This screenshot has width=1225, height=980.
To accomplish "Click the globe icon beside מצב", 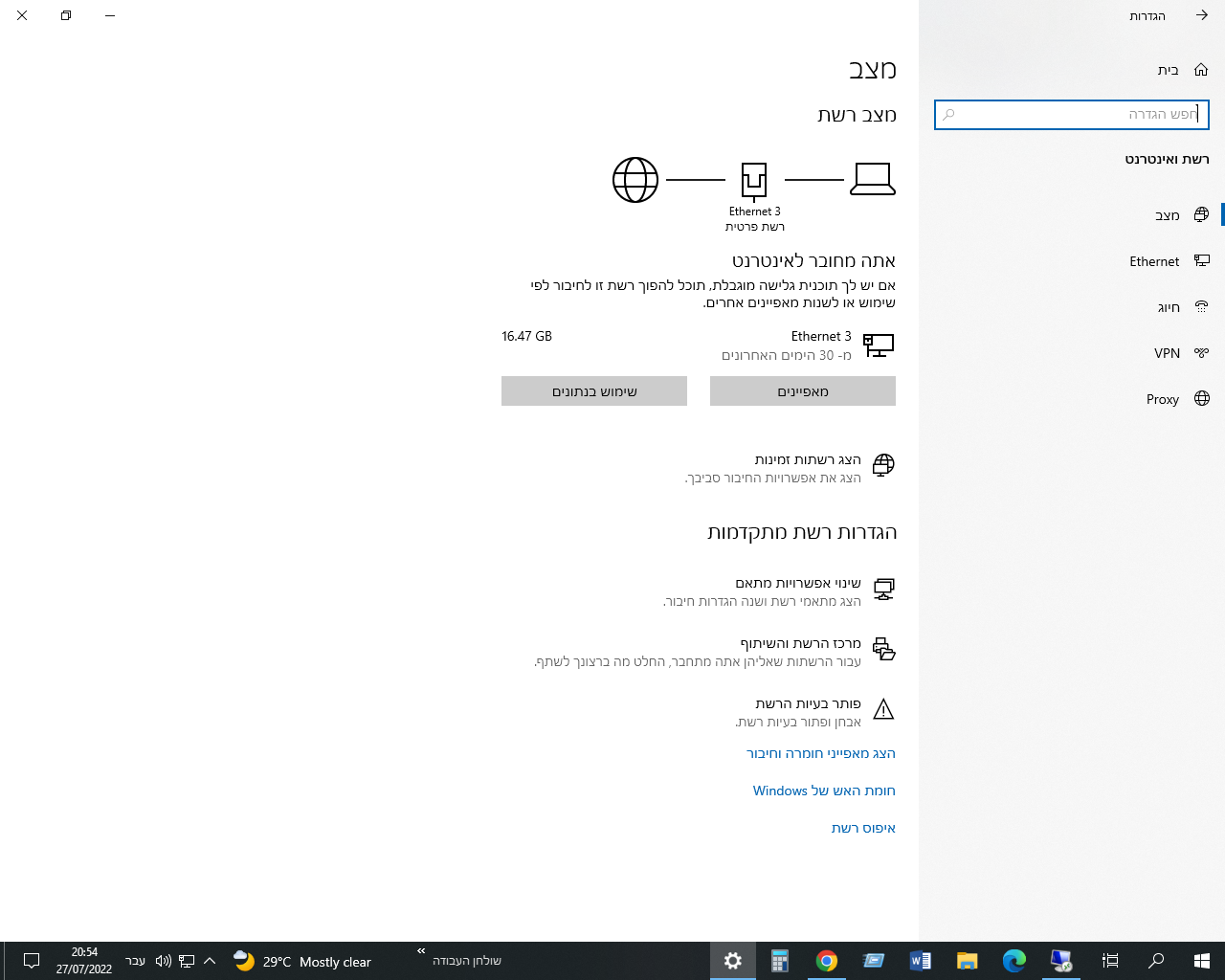I will pyautogui.click(x=1201, y=215).
